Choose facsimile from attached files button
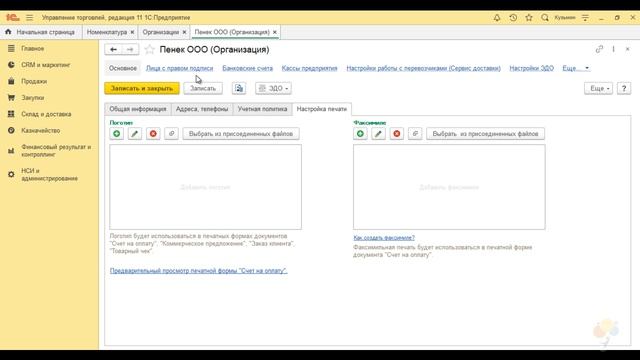The height and width of the screenshot is (360, 640). [485, 133]
